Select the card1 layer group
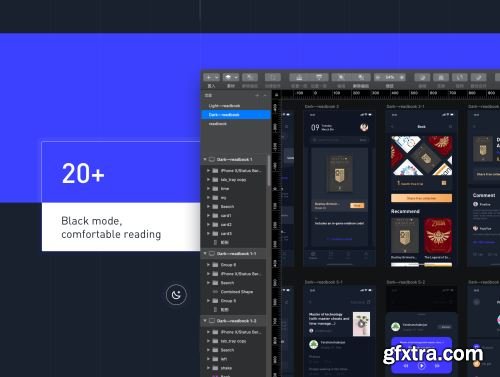Screen dimensions: 500x377 pyautogui.click(x=234, y=215)
